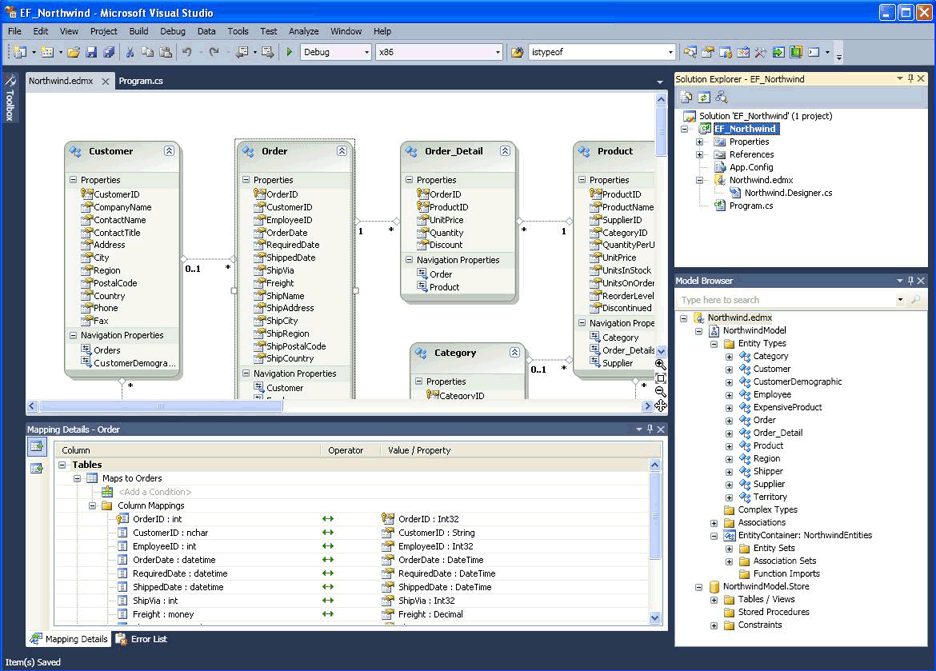This screenshot has width=936, height=671.
Task: Click the New Project toolbar icon
Action: 20,53
